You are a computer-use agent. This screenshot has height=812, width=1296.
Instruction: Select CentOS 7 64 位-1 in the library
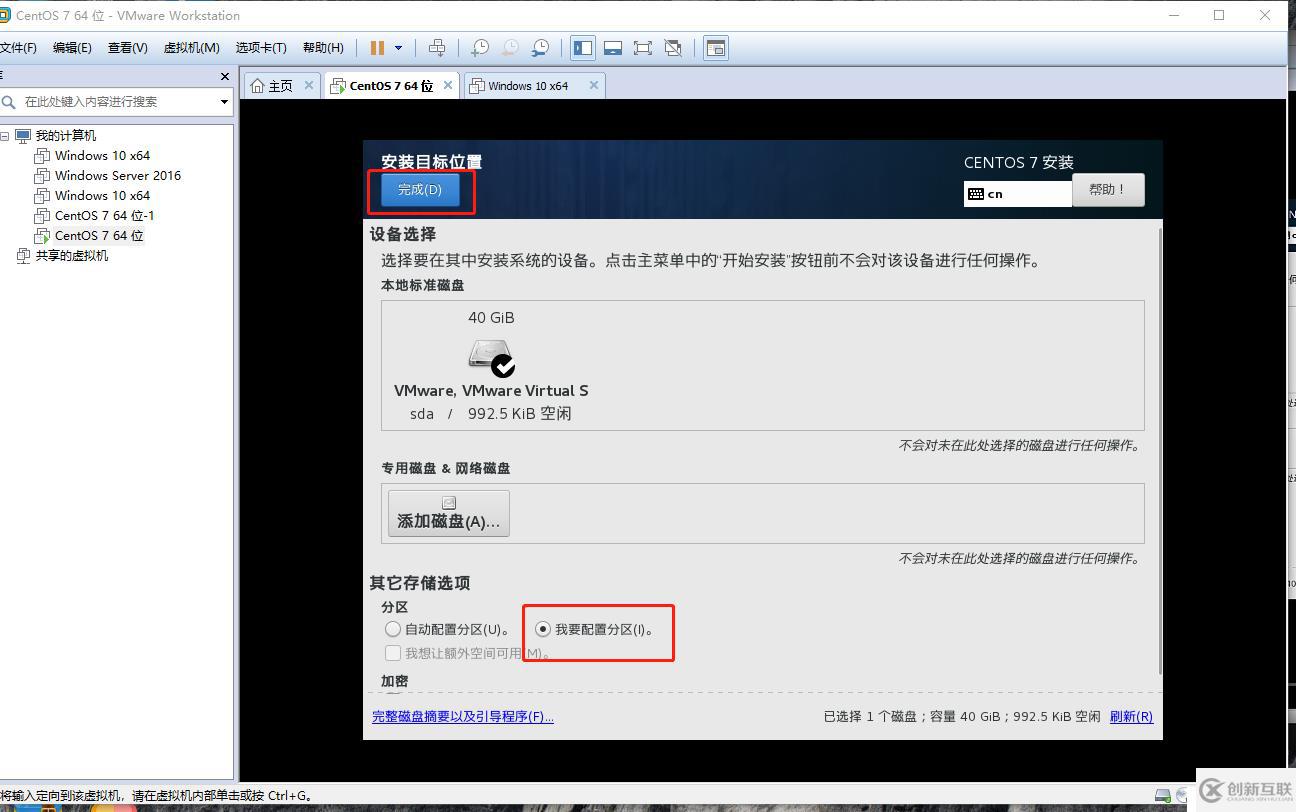pos(104,216)
